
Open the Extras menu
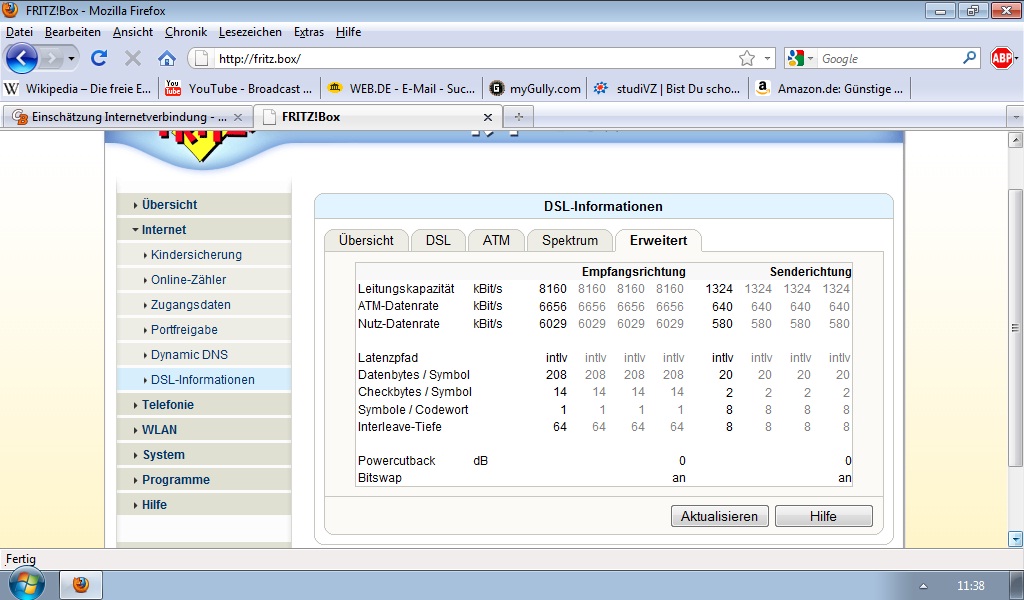click(x=309, y=32)
